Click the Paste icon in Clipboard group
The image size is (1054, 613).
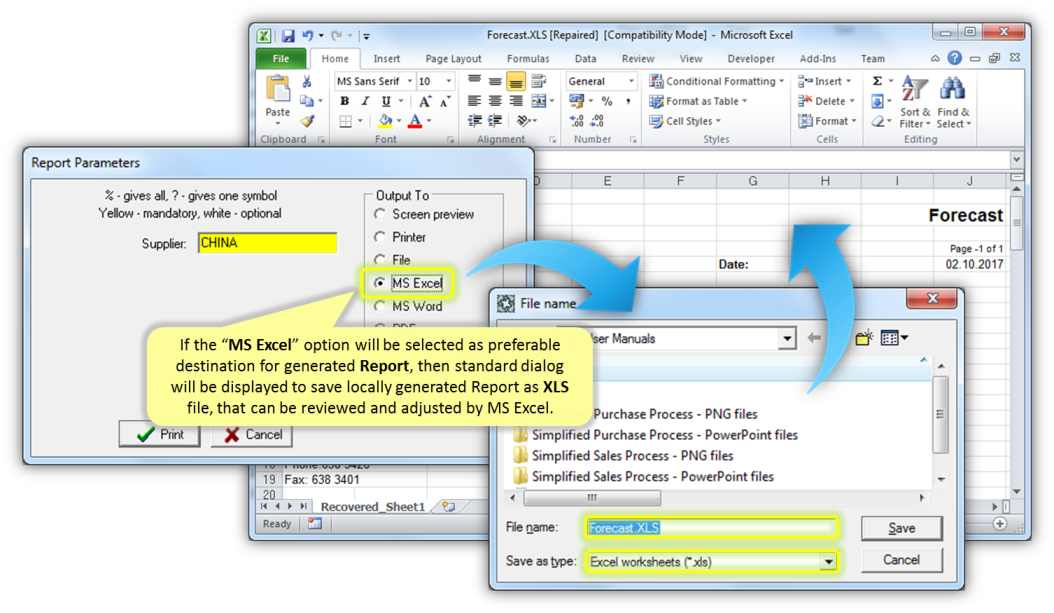tap(278, 95)
